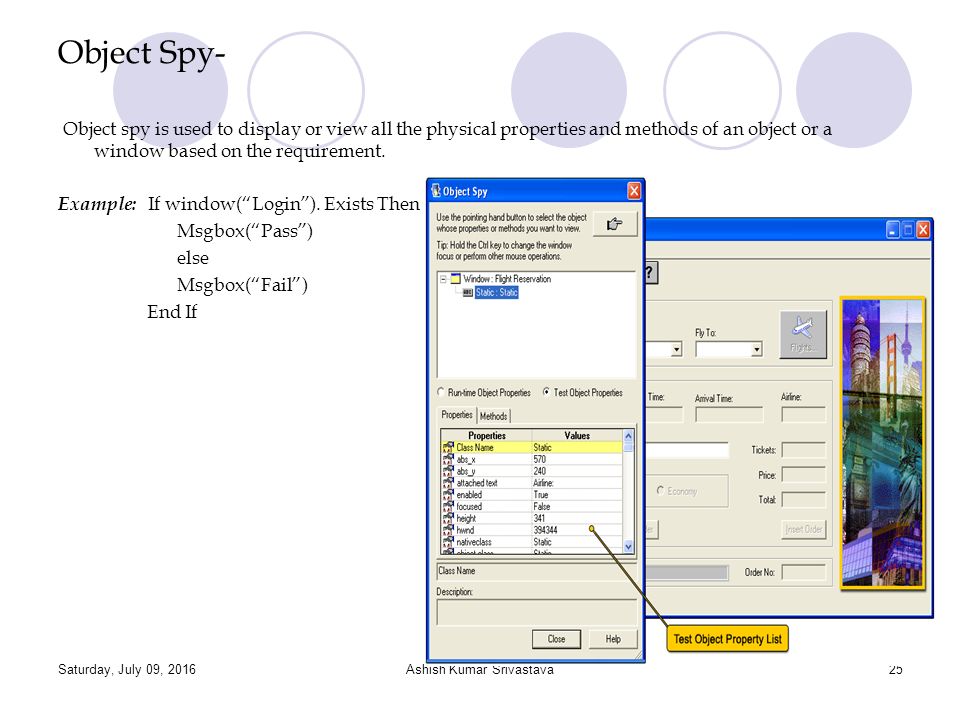Switch to the Properties tab
This screenshot has width=960, height=720.
coord(457,415)
